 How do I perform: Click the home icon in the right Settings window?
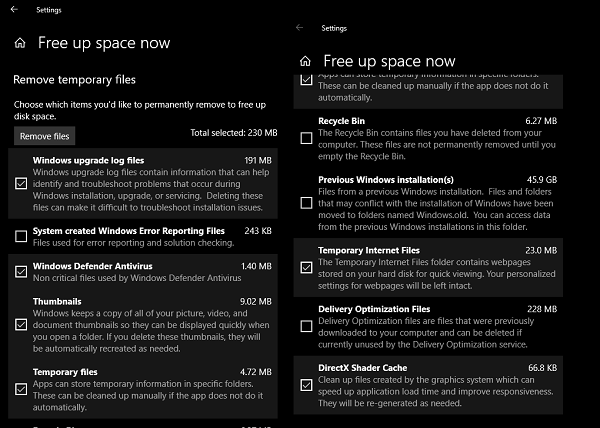pos(305,61)
